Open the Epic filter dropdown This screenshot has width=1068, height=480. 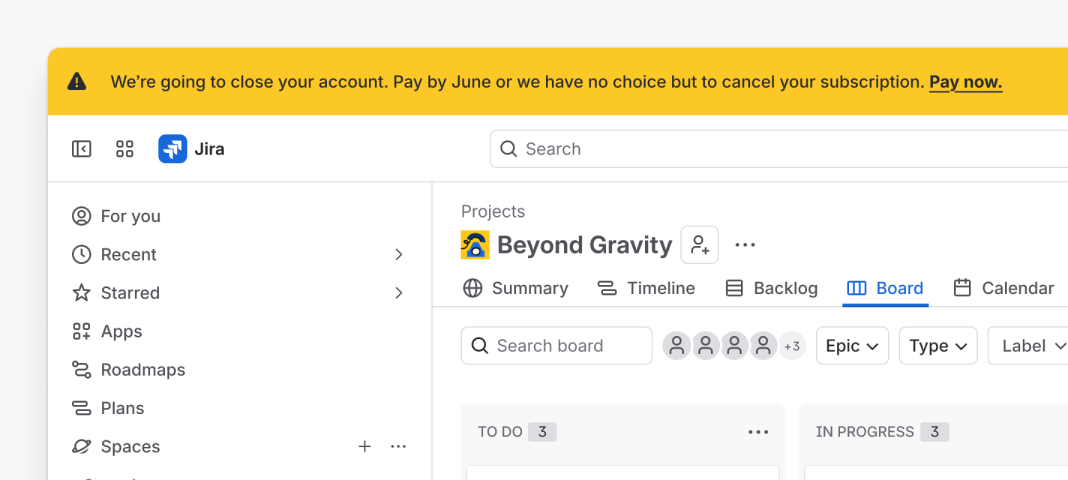pyautogui.click(x=852, y=346)
